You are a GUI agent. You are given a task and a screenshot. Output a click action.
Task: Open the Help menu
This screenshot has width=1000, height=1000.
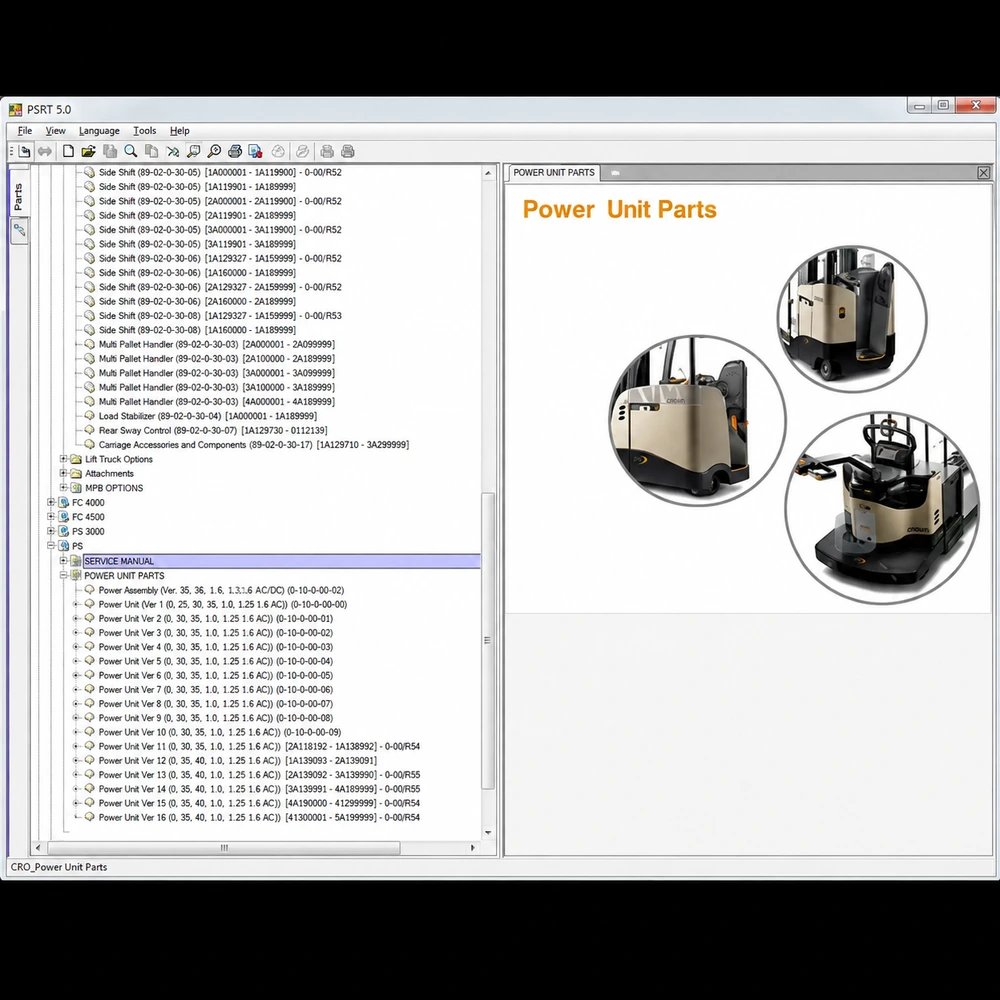click(x=180, y=131)
